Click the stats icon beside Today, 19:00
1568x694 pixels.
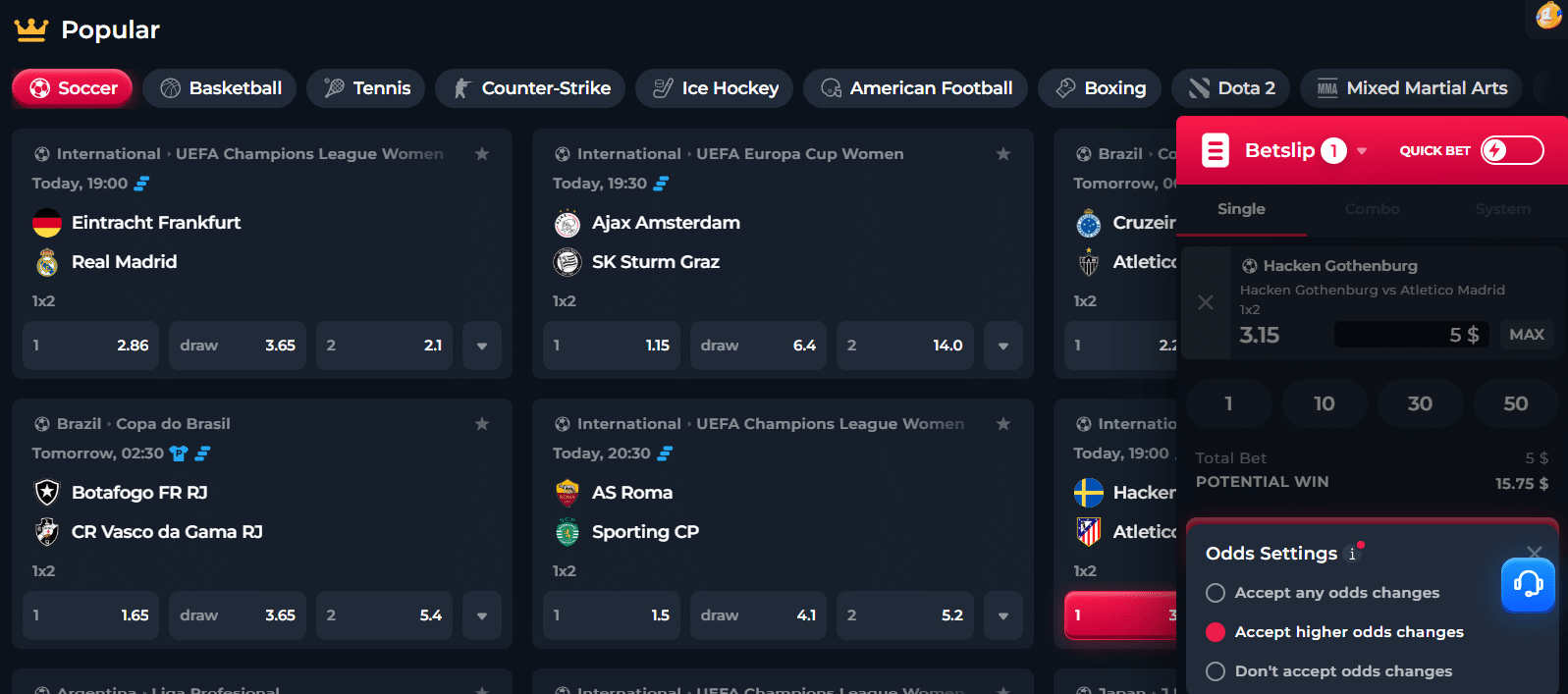click(142, 184)
